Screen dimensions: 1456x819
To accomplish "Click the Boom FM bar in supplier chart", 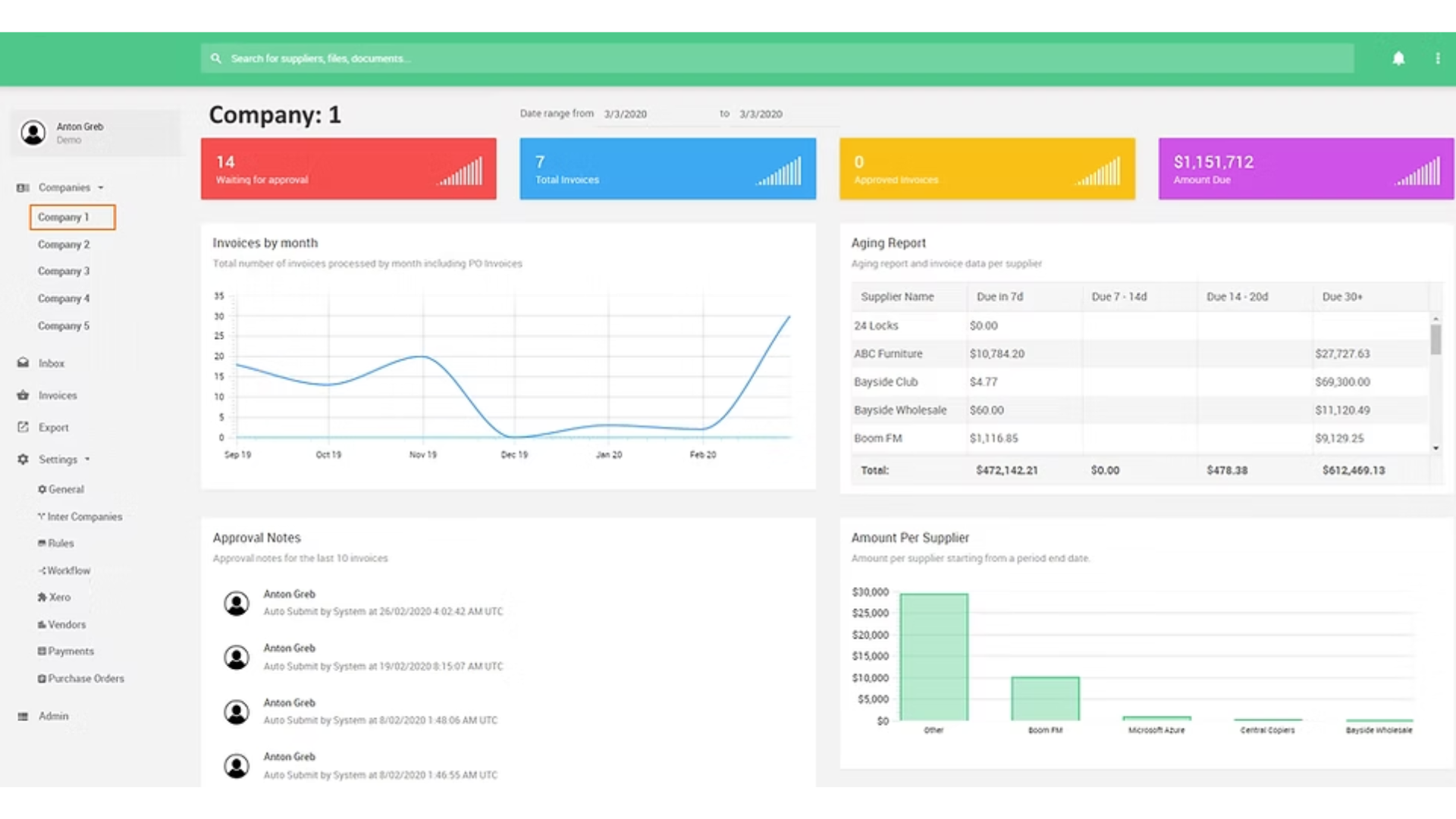I will 1045,698.
